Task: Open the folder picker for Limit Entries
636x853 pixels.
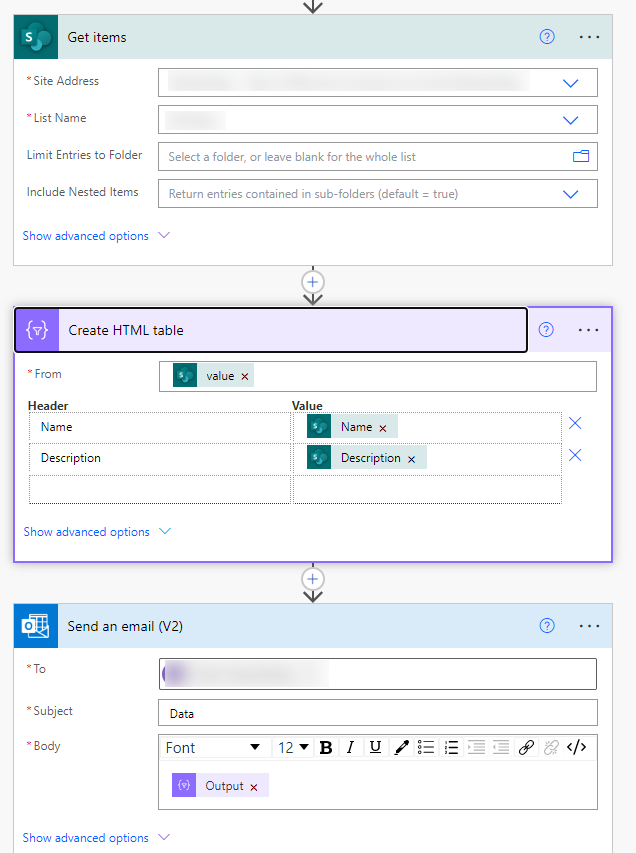Action: click(x=581, y=157)
